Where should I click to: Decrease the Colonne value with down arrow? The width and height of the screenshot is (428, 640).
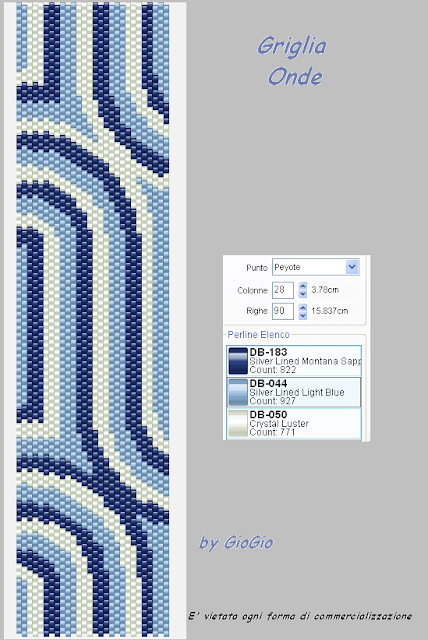coord(303,294)
